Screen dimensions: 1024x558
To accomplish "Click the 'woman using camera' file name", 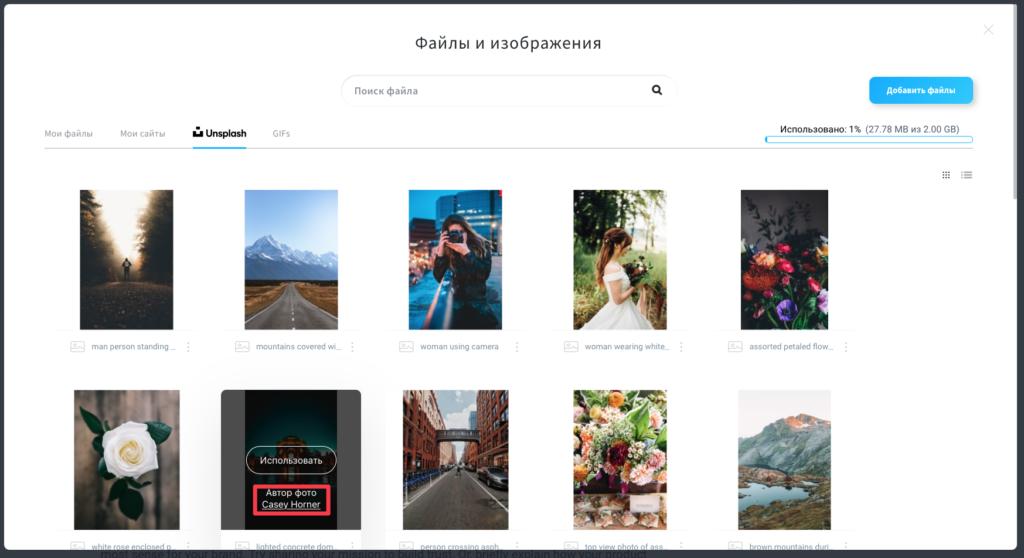I will (459, 347).
